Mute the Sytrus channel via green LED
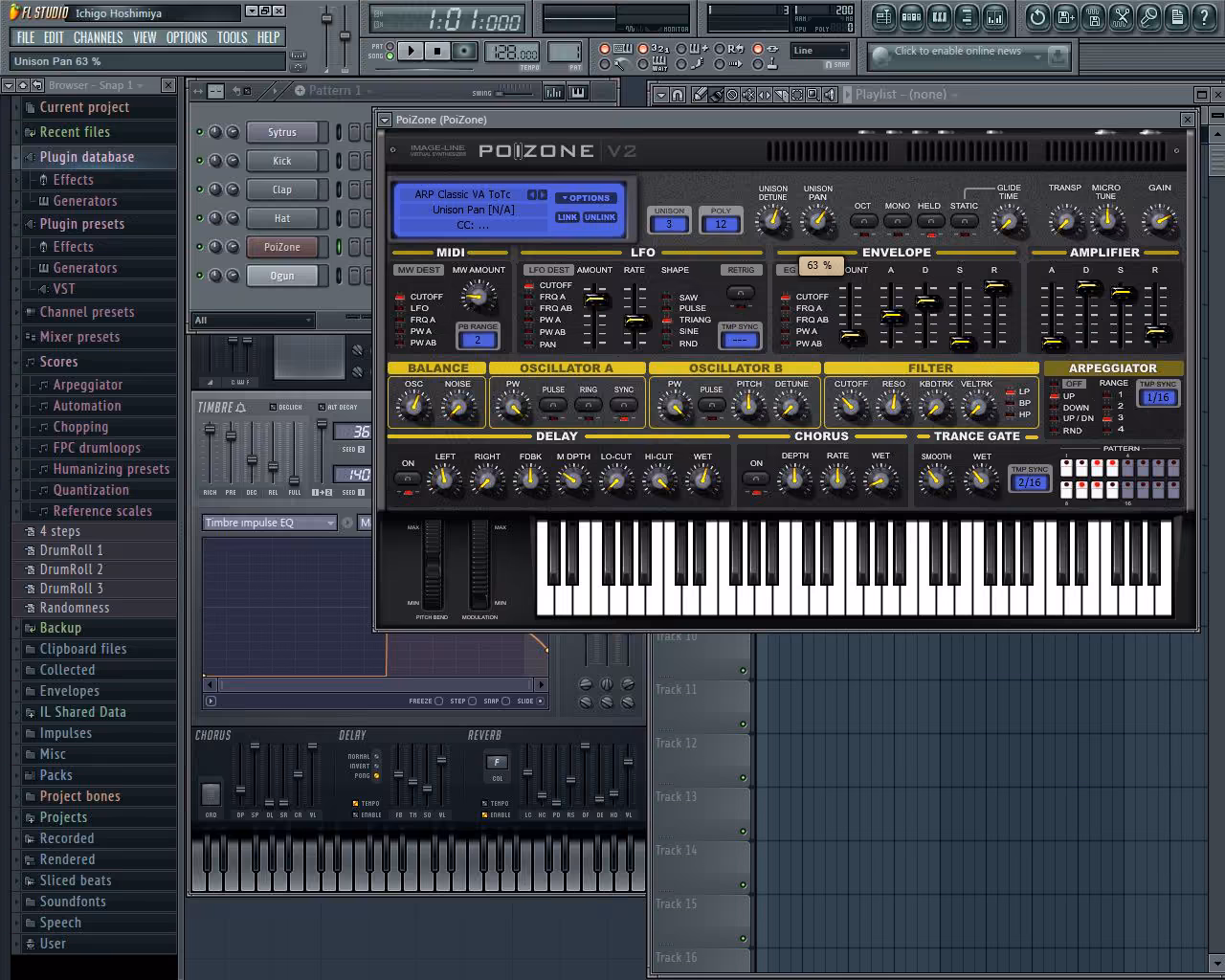 coord(199,132)
